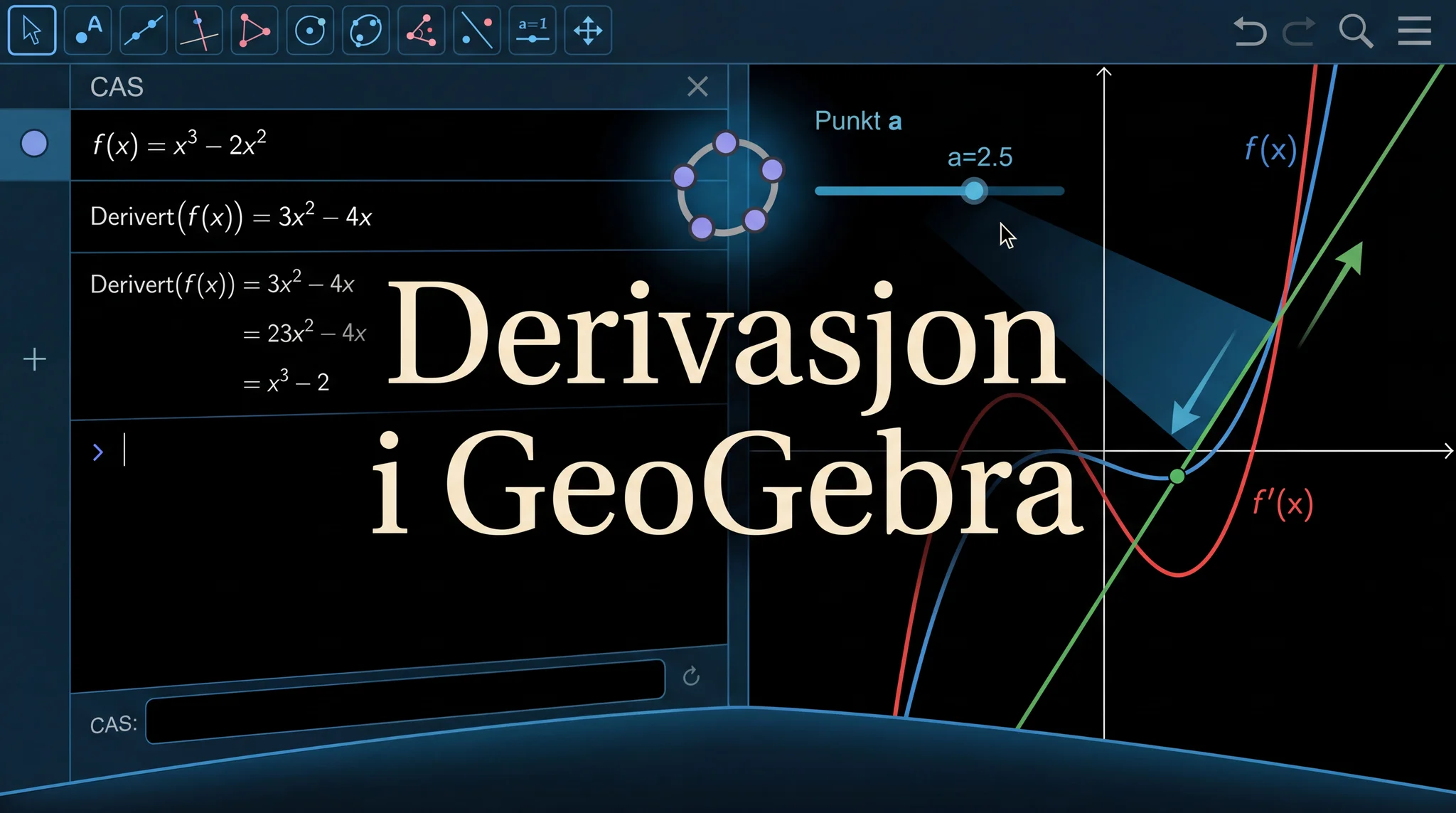Select the Ellipse conic tool

pyautogui.click(x=365, y=30)
